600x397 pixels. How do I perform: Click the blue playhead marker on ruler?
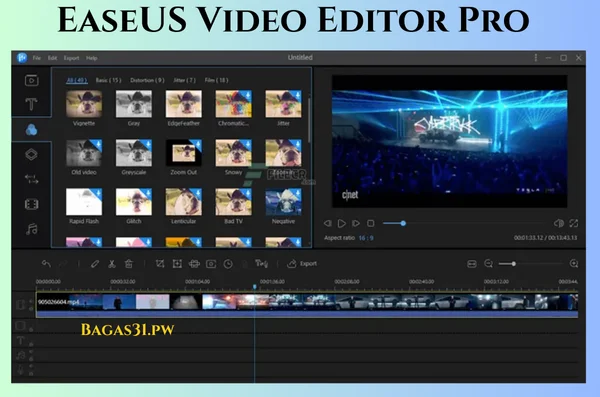(x=255, y=287)
